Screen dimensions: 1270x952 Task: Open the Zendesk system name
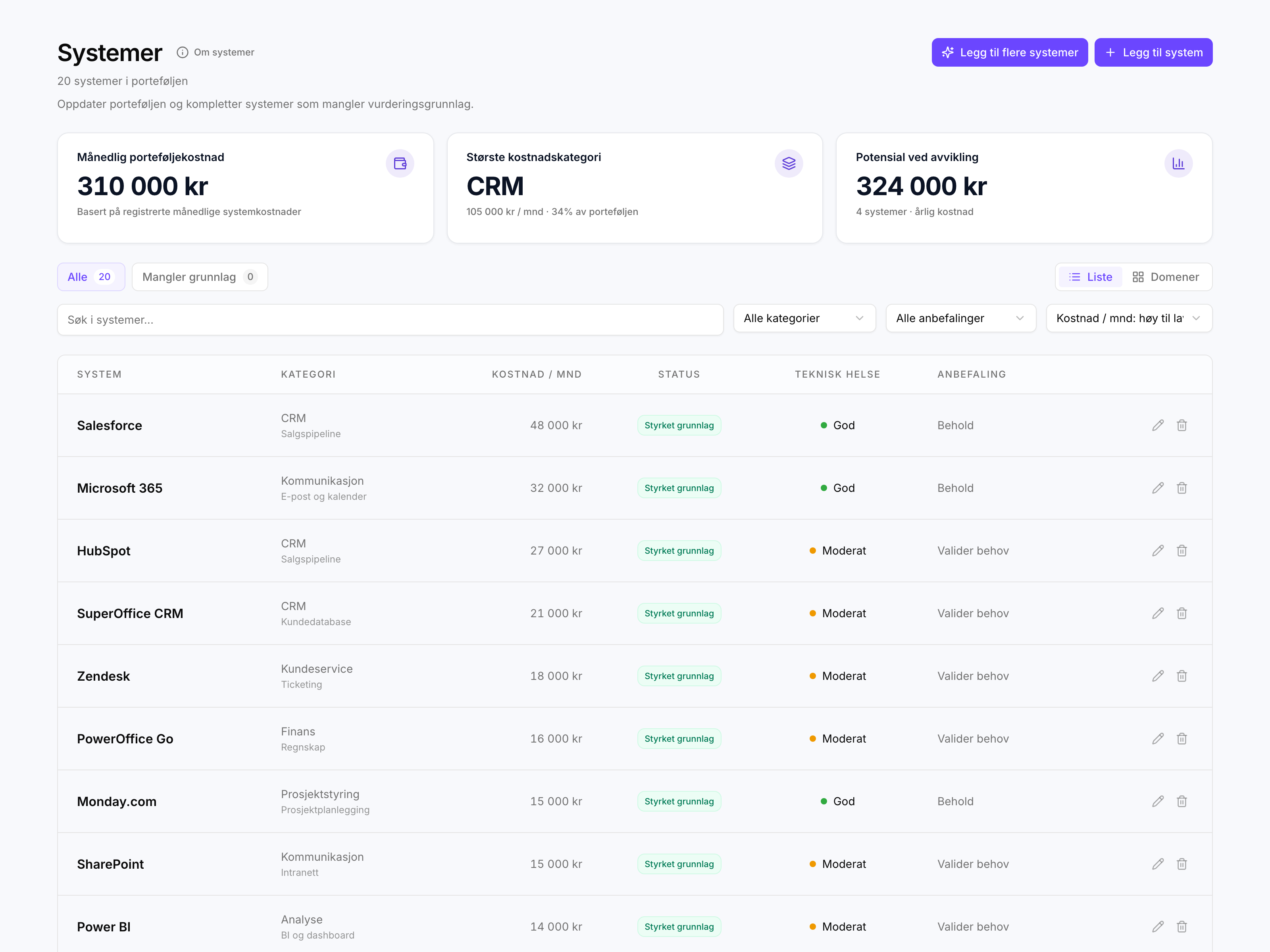click(103, 676)
